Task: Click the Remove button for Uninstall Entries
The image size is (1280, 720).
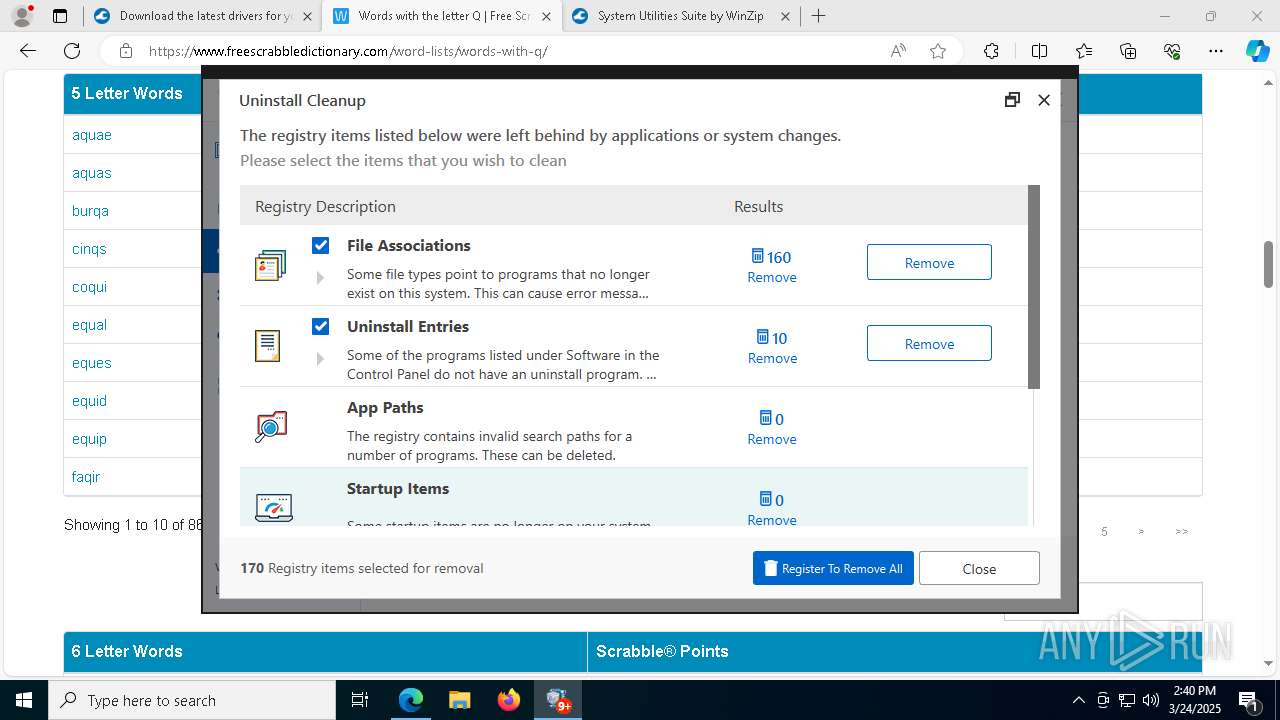Action: pyautogui.click(x=929, y=343)
